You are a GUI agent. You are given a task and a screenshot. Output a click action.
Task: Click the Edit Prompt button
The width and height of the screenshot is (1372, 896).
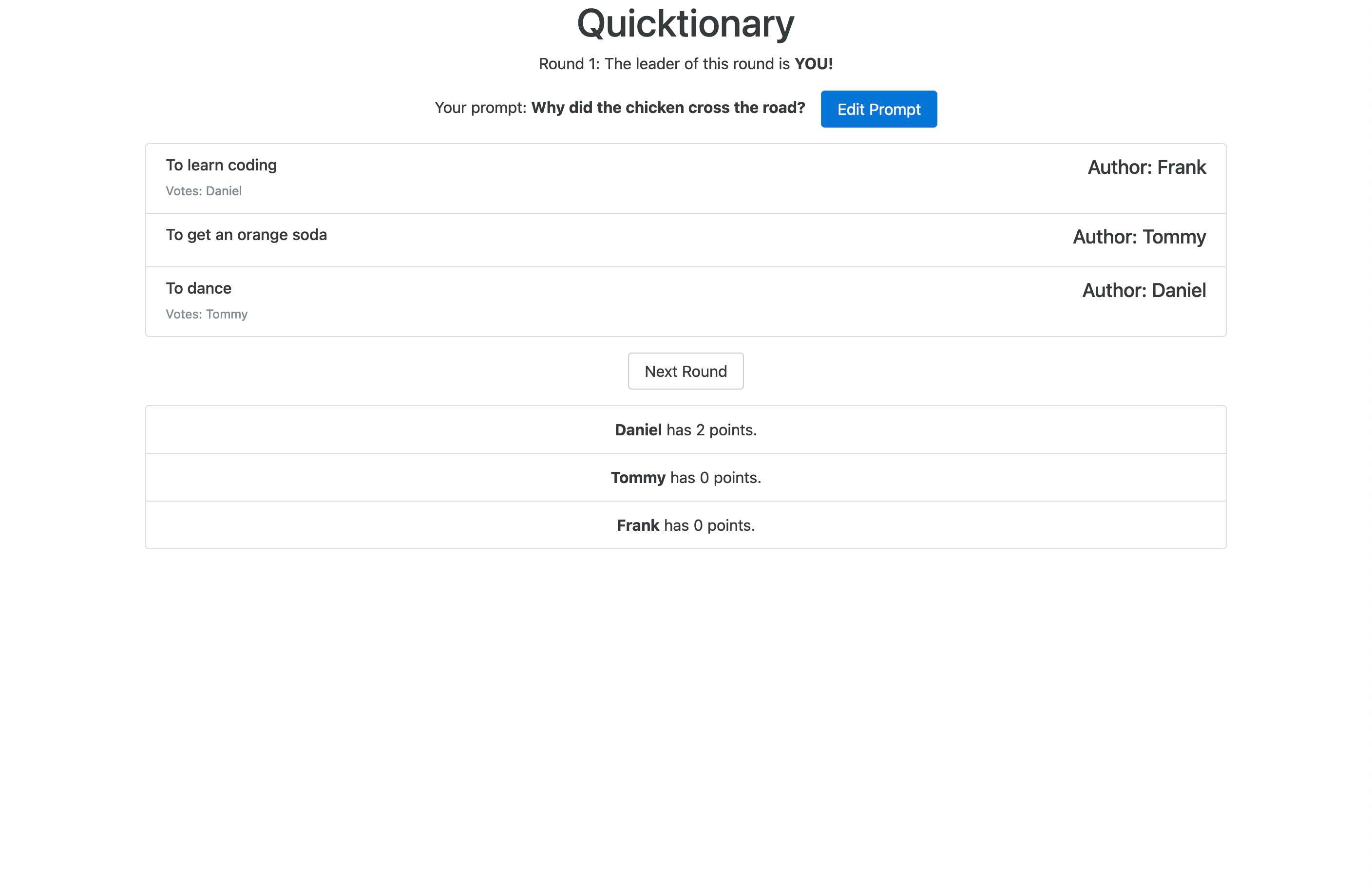click(878, 109)
